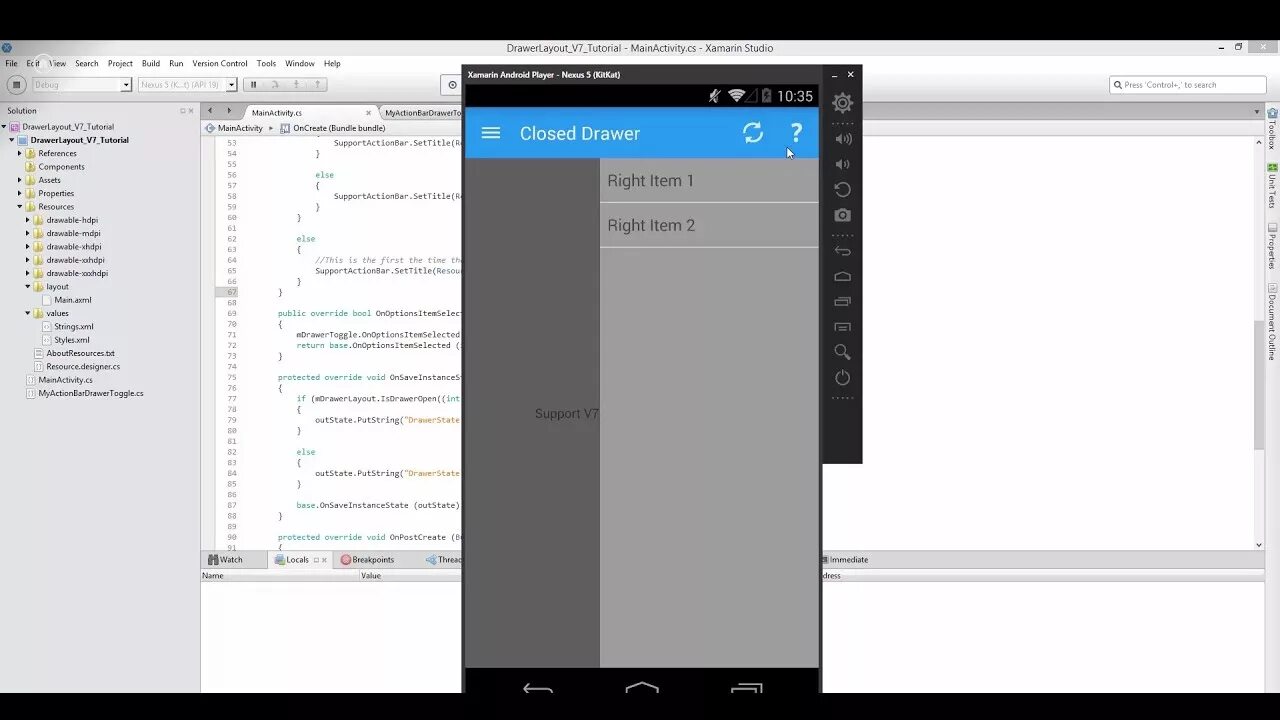Click the power icon in the Player sidebar
This screenshot has width=1280, height=720.
(843, 378)
